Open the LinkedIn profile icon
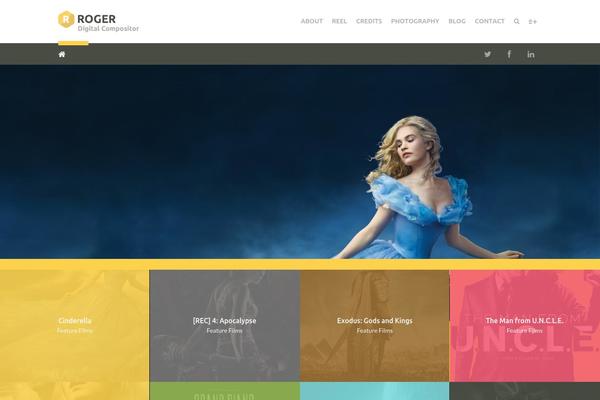The height and width of the screenshot is (400, 600). pos(531,54)
